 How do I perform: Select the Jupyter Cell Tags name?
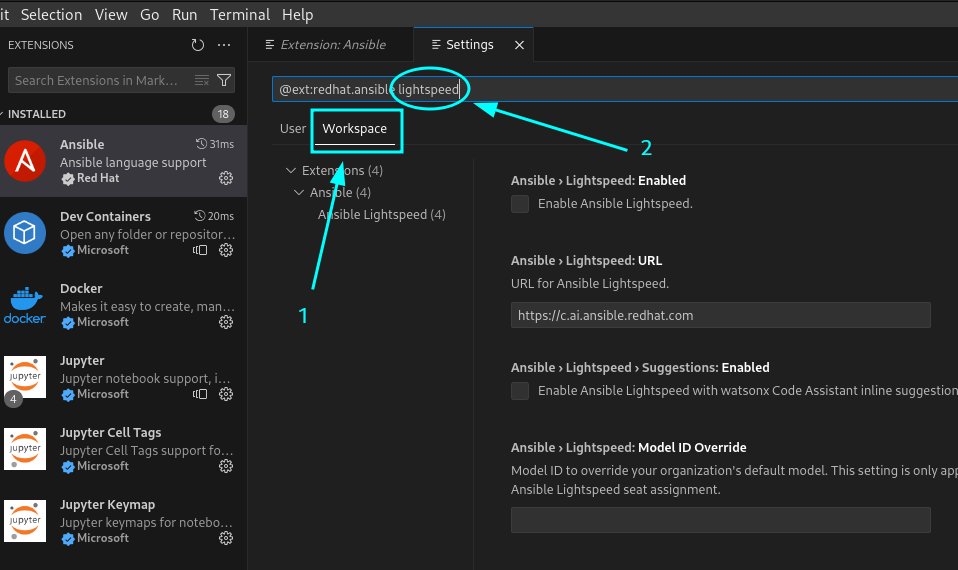tap(111, 433)
